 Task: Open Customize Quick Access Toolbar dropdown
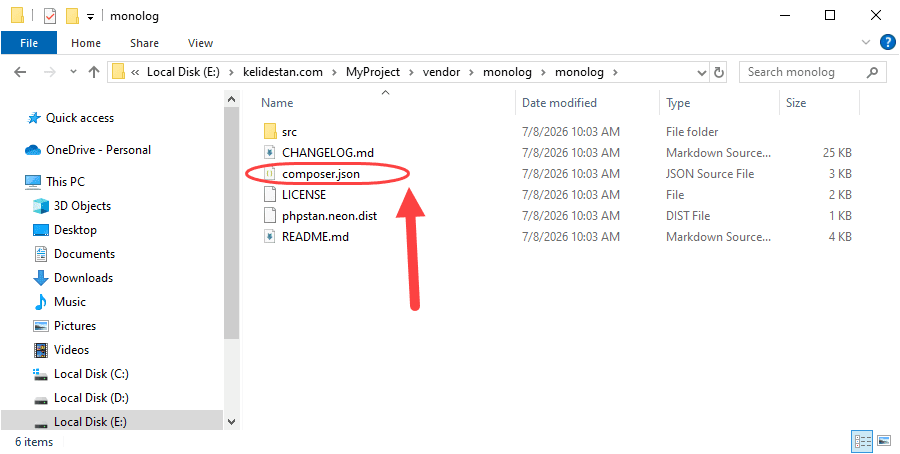pyautogui.click(x=90, y=17)
